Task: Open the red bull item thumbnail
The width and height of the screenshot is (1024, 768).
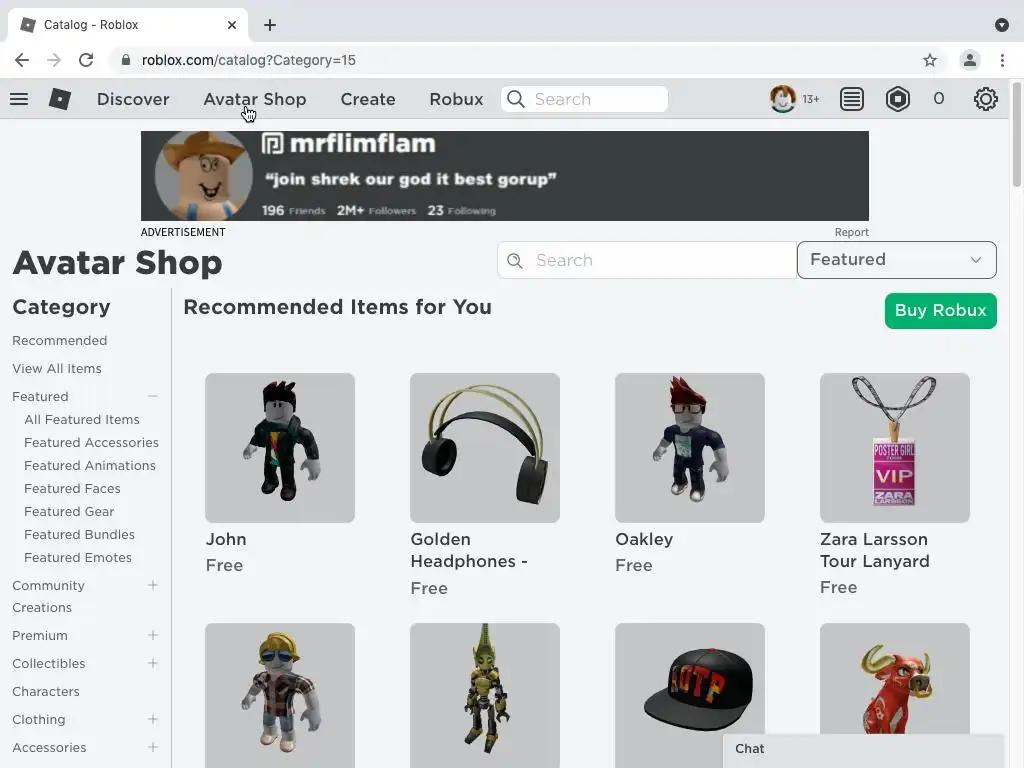Action: 895,678
